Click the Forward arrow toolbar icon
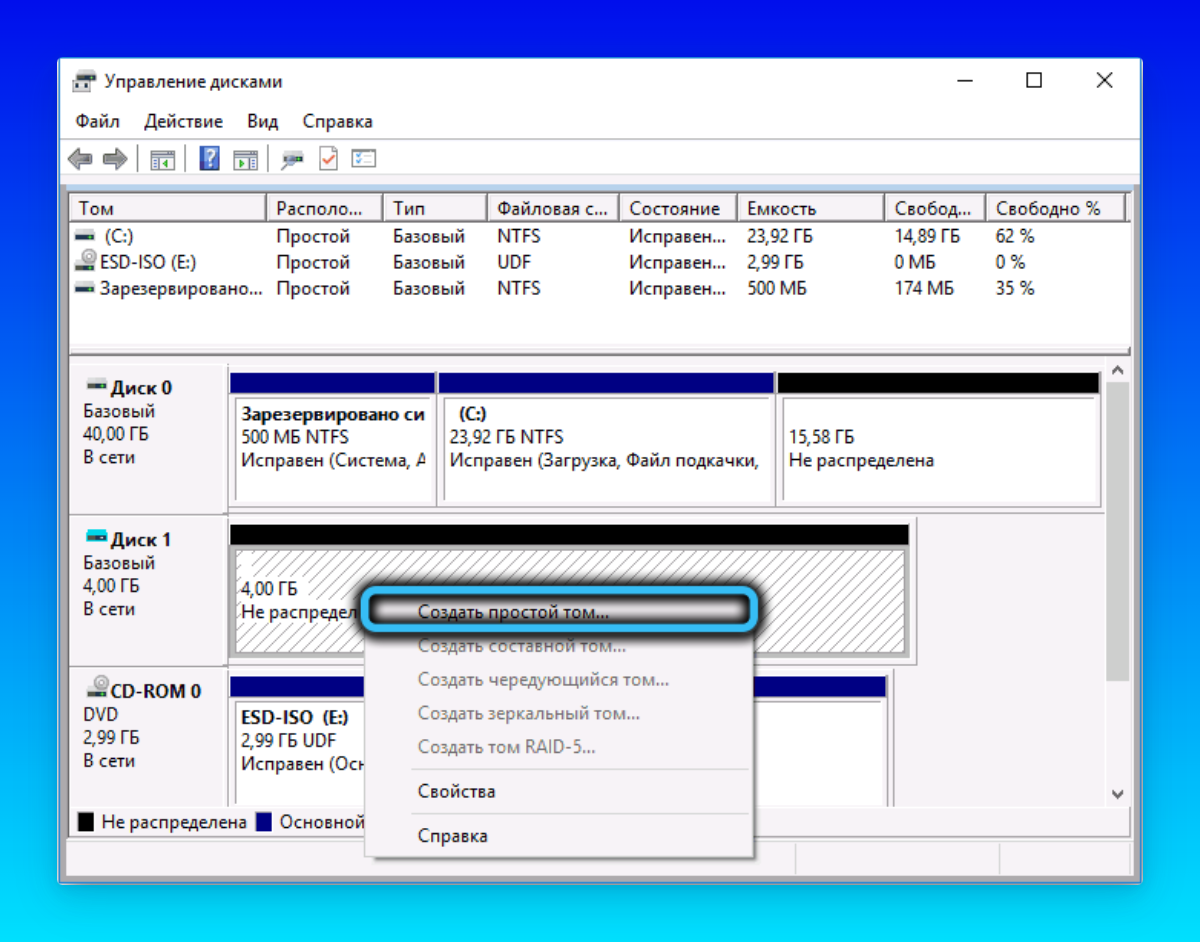 tap(115, 159)
